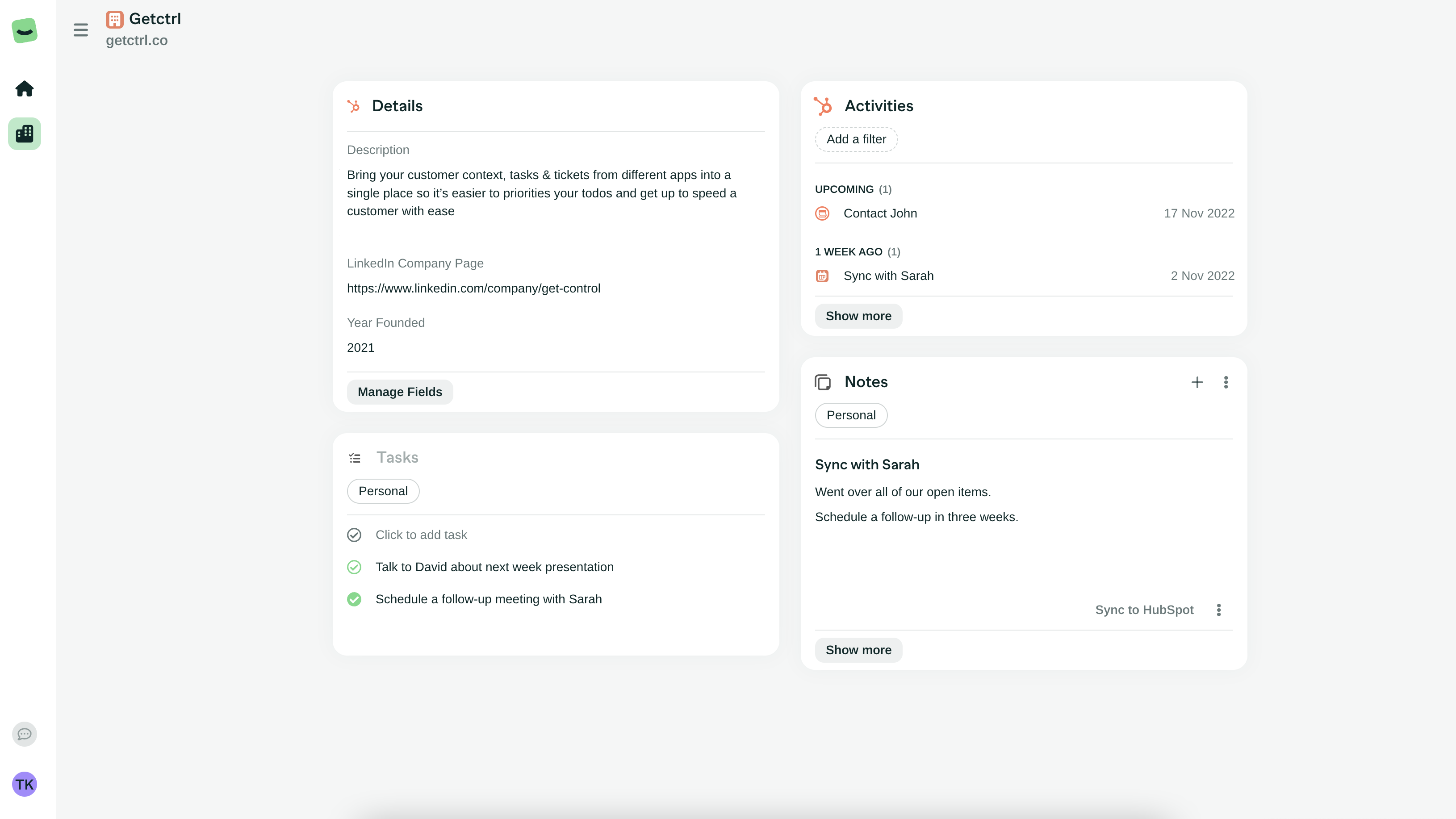
Task: Toggle completion of Talk to David task
Action: click(354, 567)
